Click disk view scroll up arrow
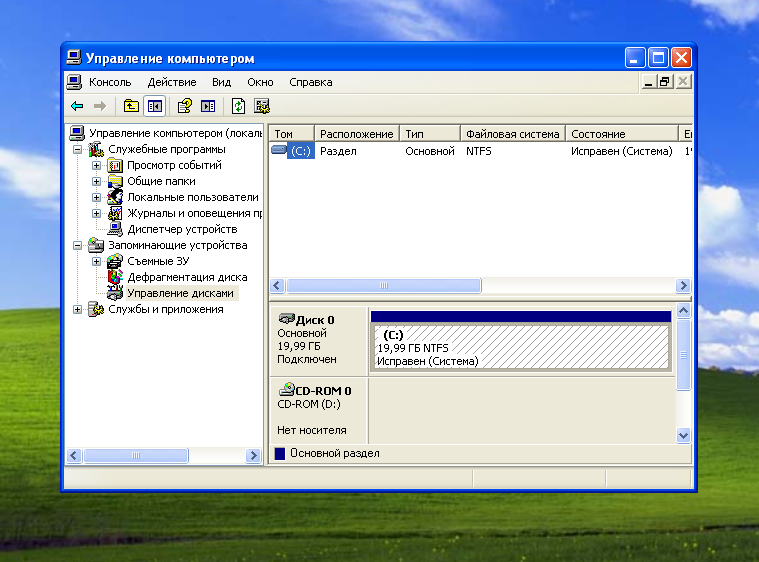Screen dimensions: 759x562 click(683, 310)
